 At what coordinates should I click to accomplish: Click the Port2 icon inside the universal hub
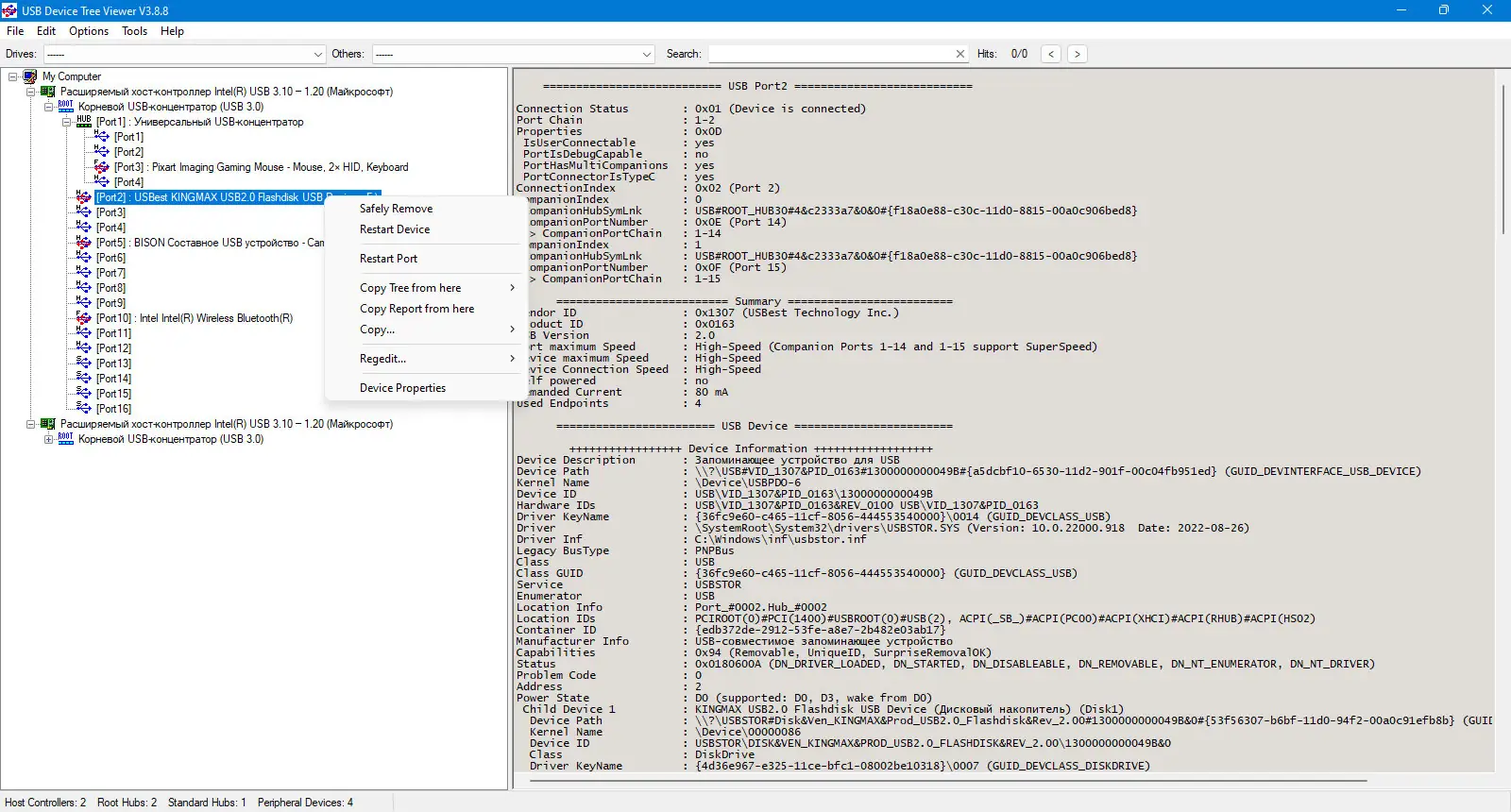coord(102,152)
